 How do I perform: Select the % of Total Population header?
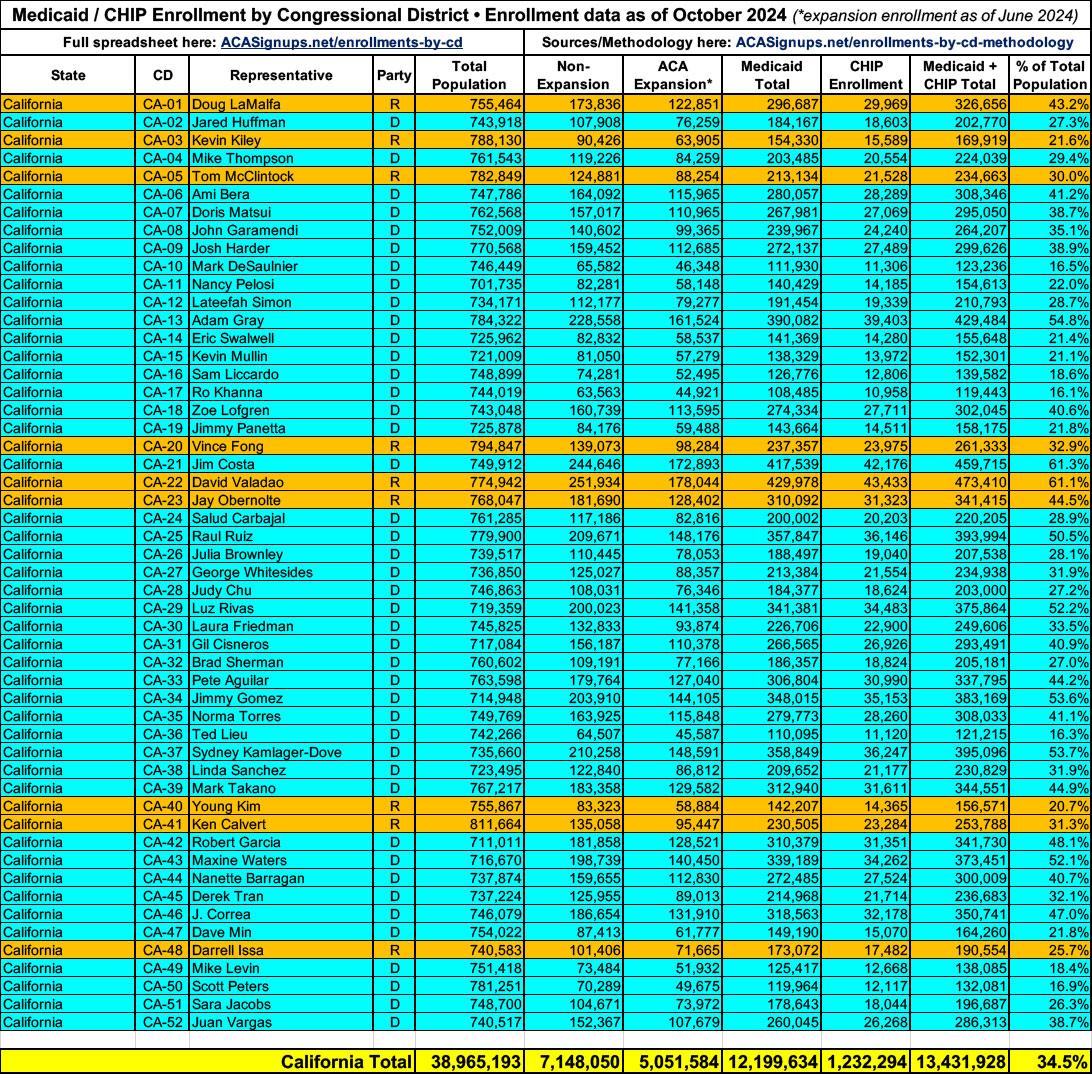coord(1050,76)
